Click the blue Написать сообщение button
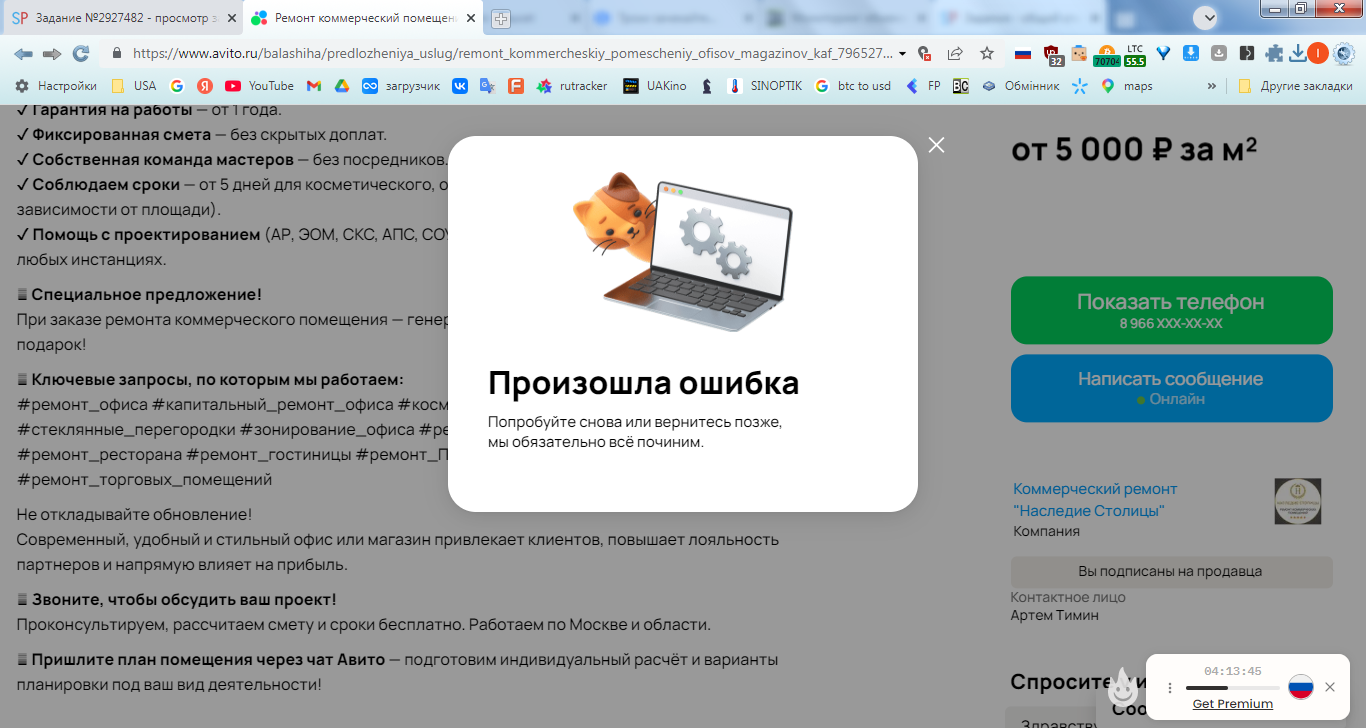The image size is (1366, 728). (x=1172, y=388)
